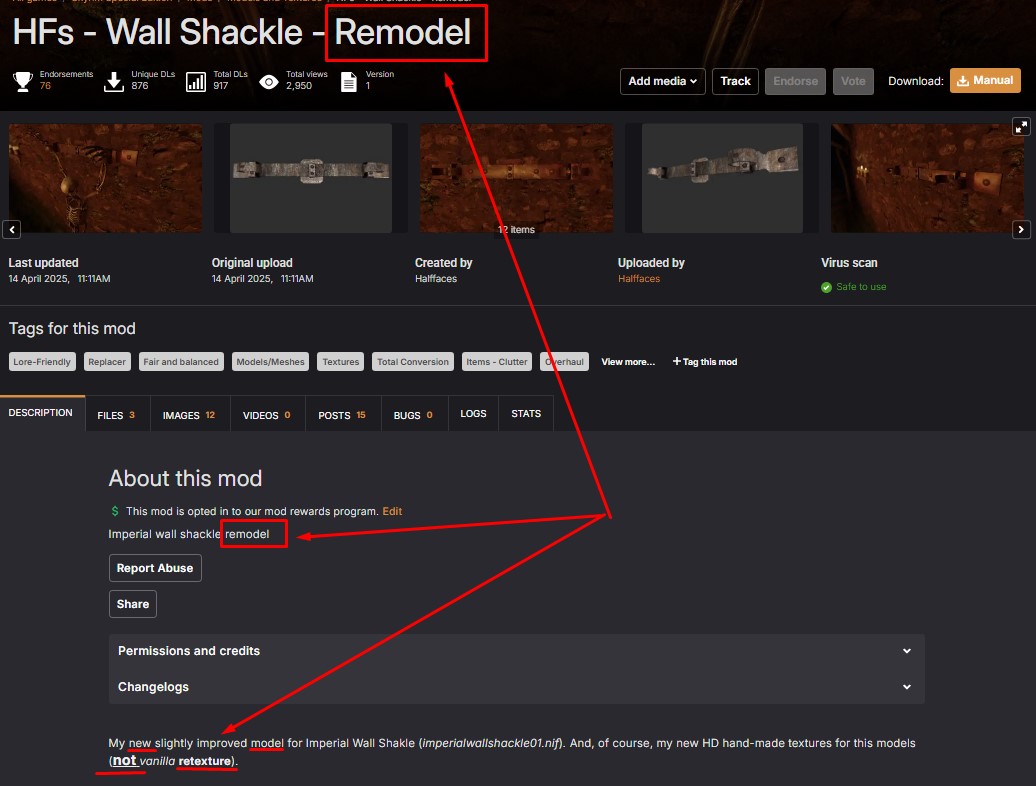This screenshot has width=1036, height=786.
Task: Download the mod via Manual button
Action: point(985,81)
